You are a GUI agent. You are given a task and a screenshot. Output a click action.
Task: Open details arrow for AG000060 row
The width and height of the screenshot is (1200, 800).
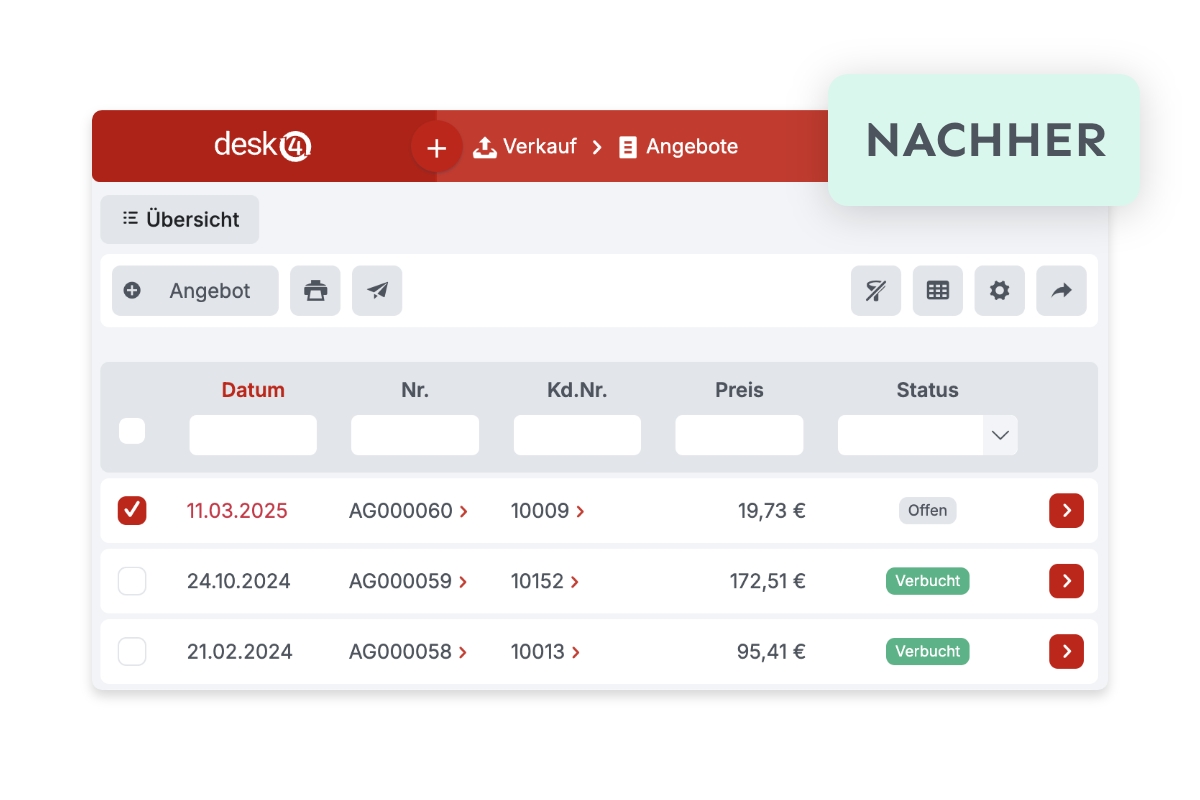(1066, 511)
